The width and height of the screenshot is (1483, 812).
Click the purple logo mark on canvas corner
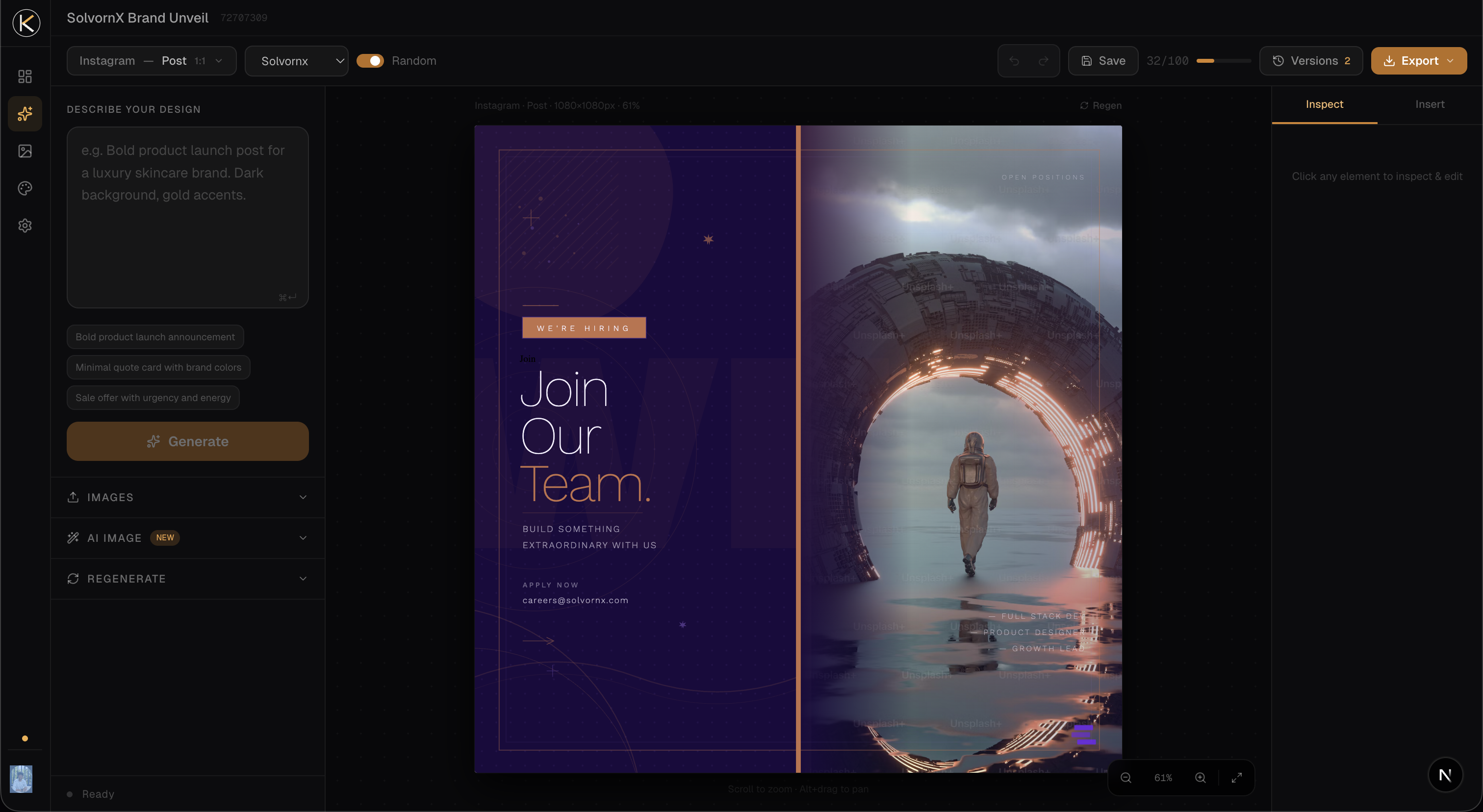(1084, 735)
